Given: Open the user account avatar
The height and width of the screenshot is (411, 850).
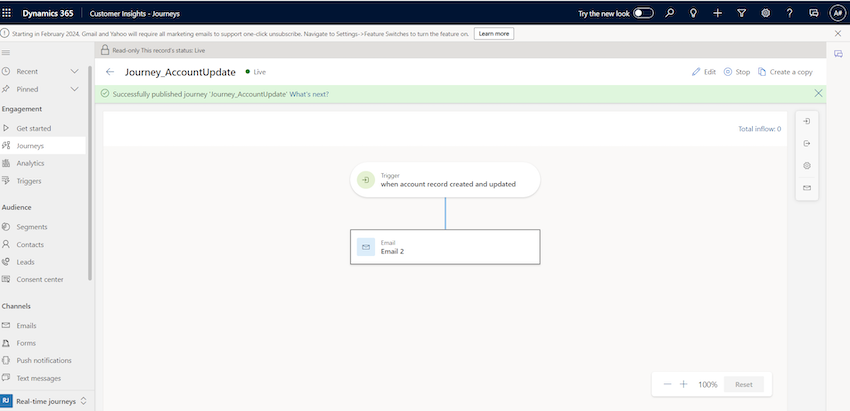Looking at the screenshot, I should 838,13.
